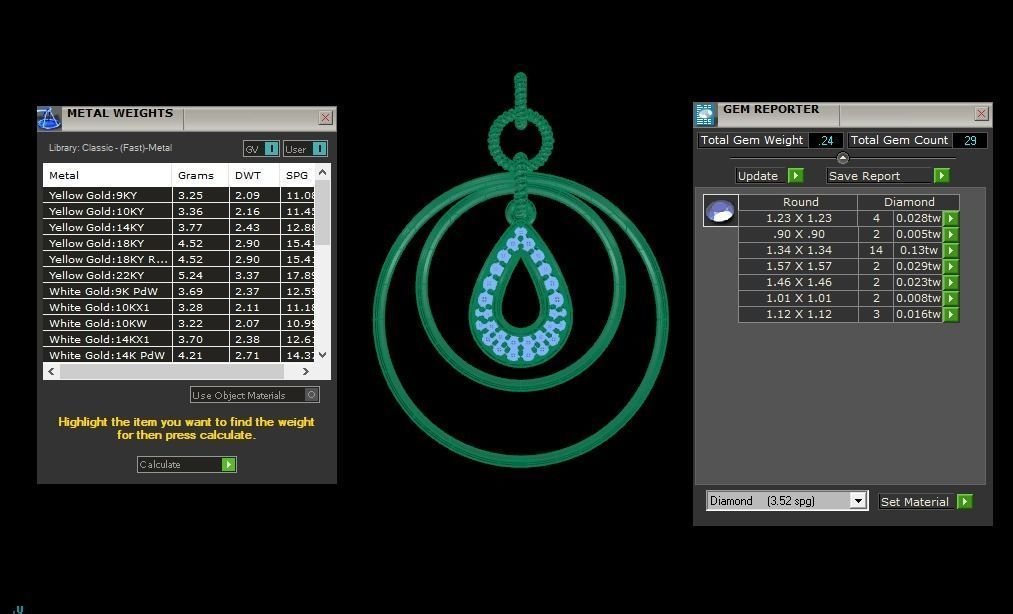Click the Calculate button
Screen dimensions: 1013x614
point(187,465)
